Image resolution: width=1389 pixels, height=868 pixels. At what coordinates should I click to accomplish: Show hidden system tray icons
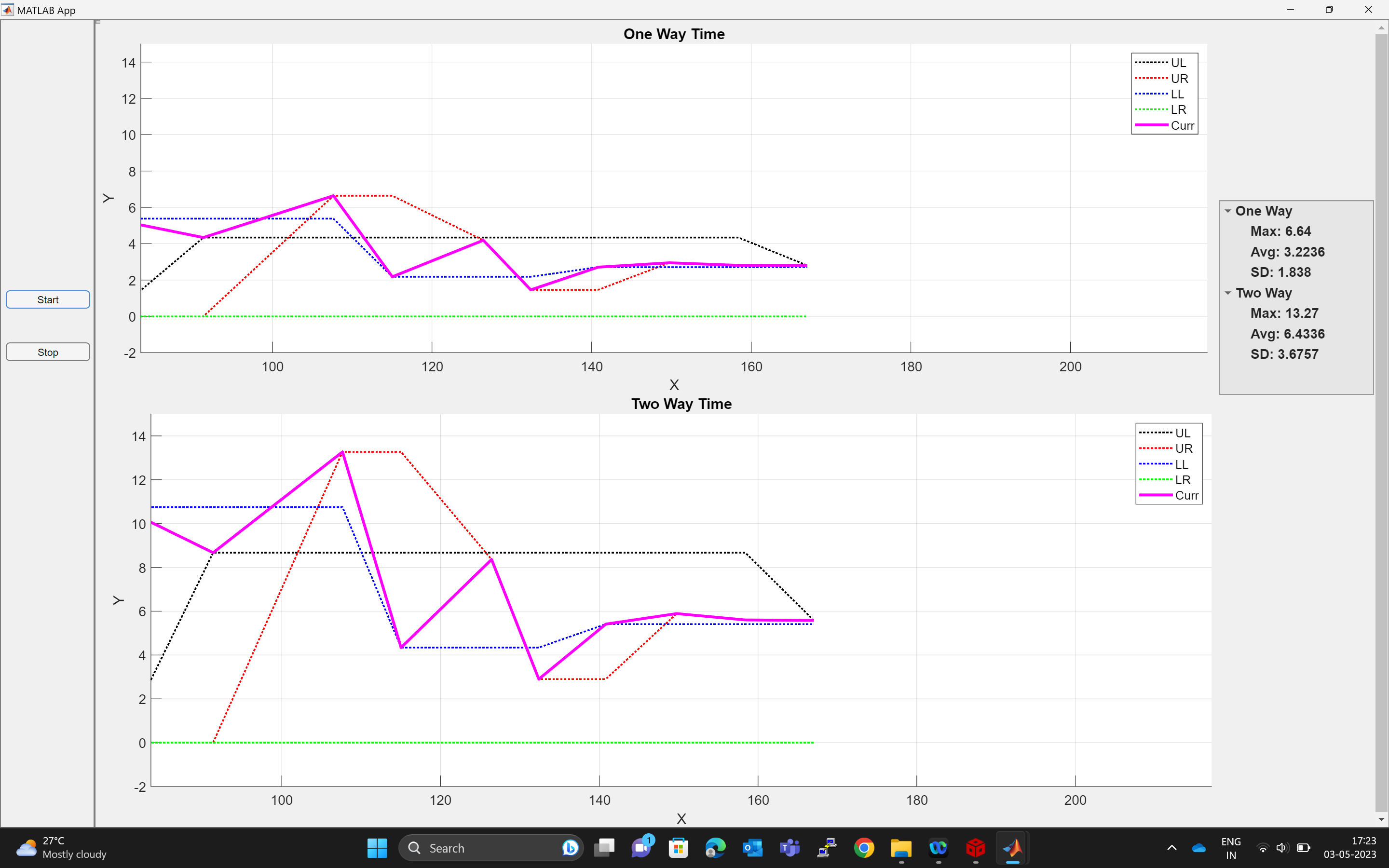pos(1171,848)
